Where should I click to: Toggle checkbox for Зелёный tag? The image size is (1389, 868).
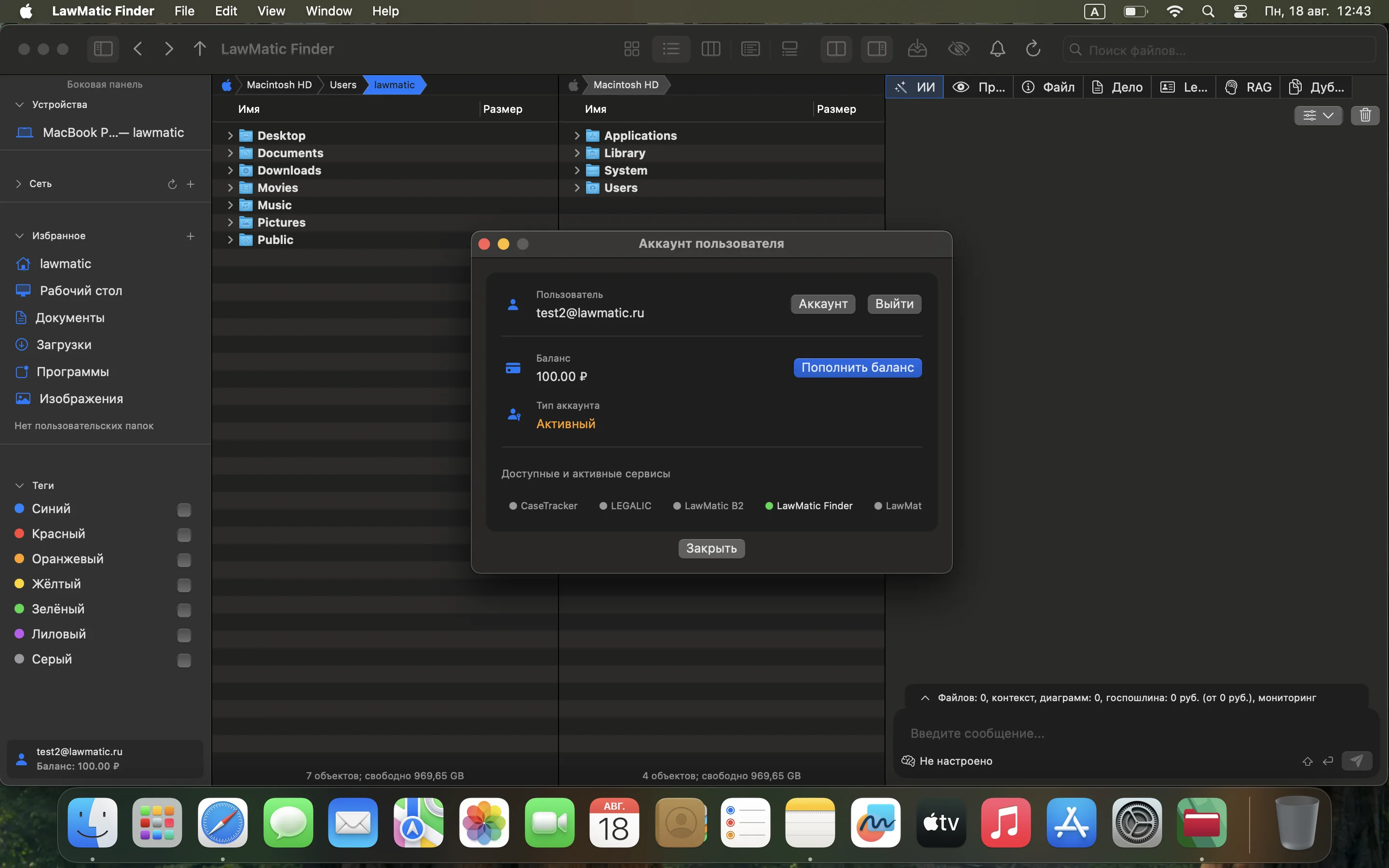point(184,610)
